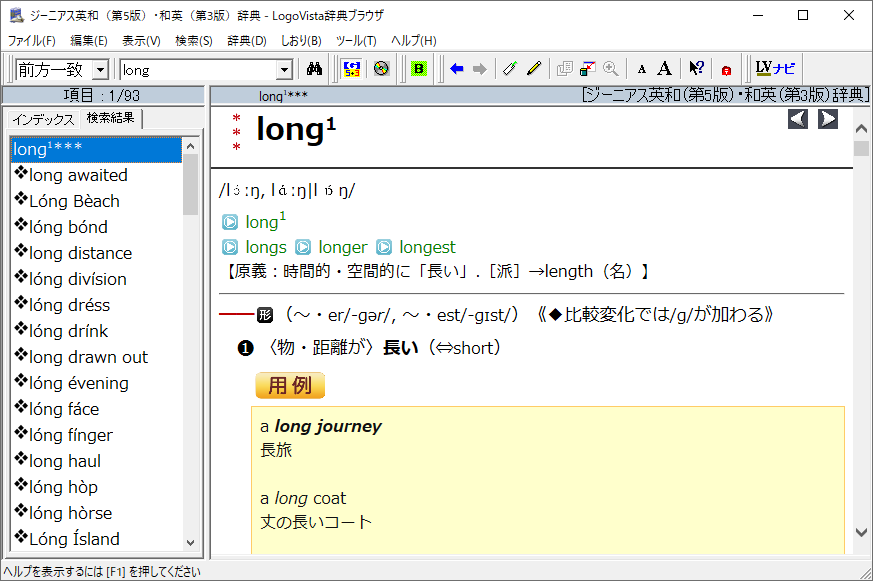Viewport: 873px width, 581px height.
Task: Select 'Lóng Ísland' in results list
Action: click(74, 539)
